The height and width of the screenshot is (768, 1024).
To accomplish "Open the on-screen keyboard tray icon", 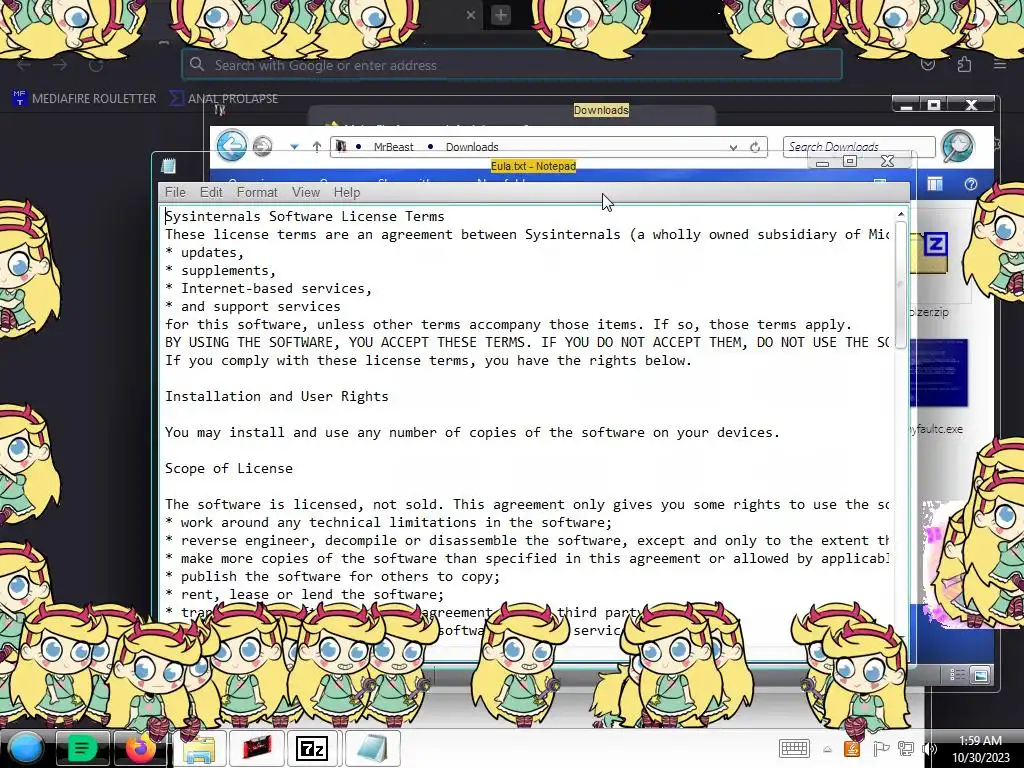I will 794,748.
